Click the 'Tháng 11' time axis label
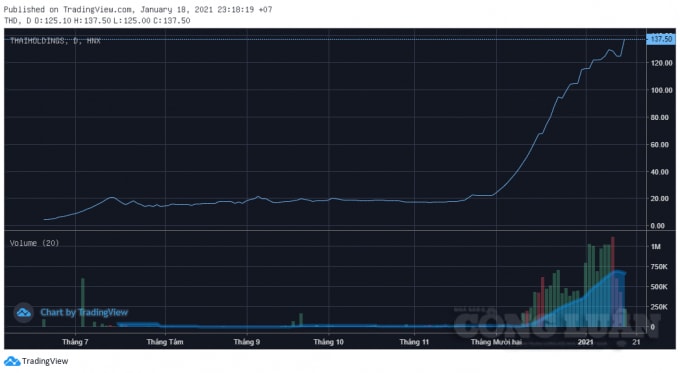The width and height of the screenshot is (680, 373). point(414,342)
